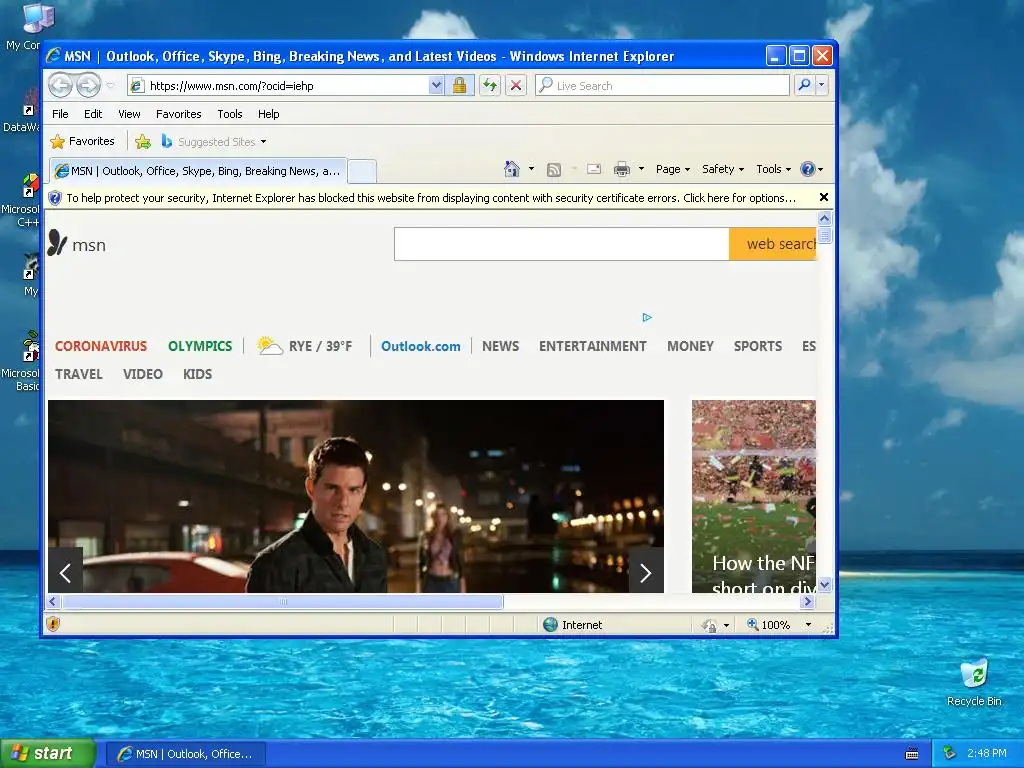Open the Favorites menu in menu bar
Viewport: 1024px width, 768px height.
pyautogui.click(x=178, y=114)
